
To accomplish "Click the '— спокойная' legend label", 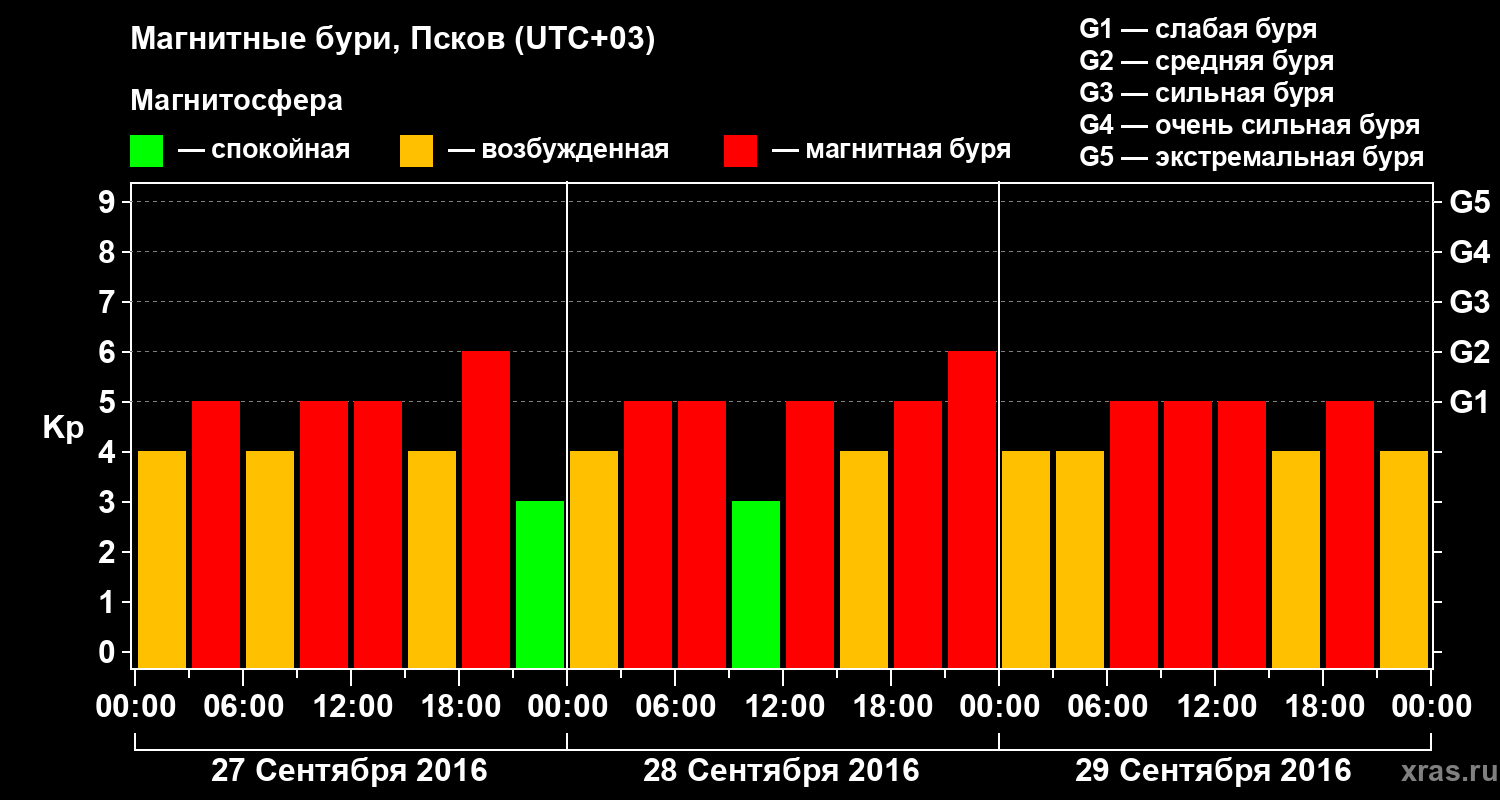I will (264, 150).
